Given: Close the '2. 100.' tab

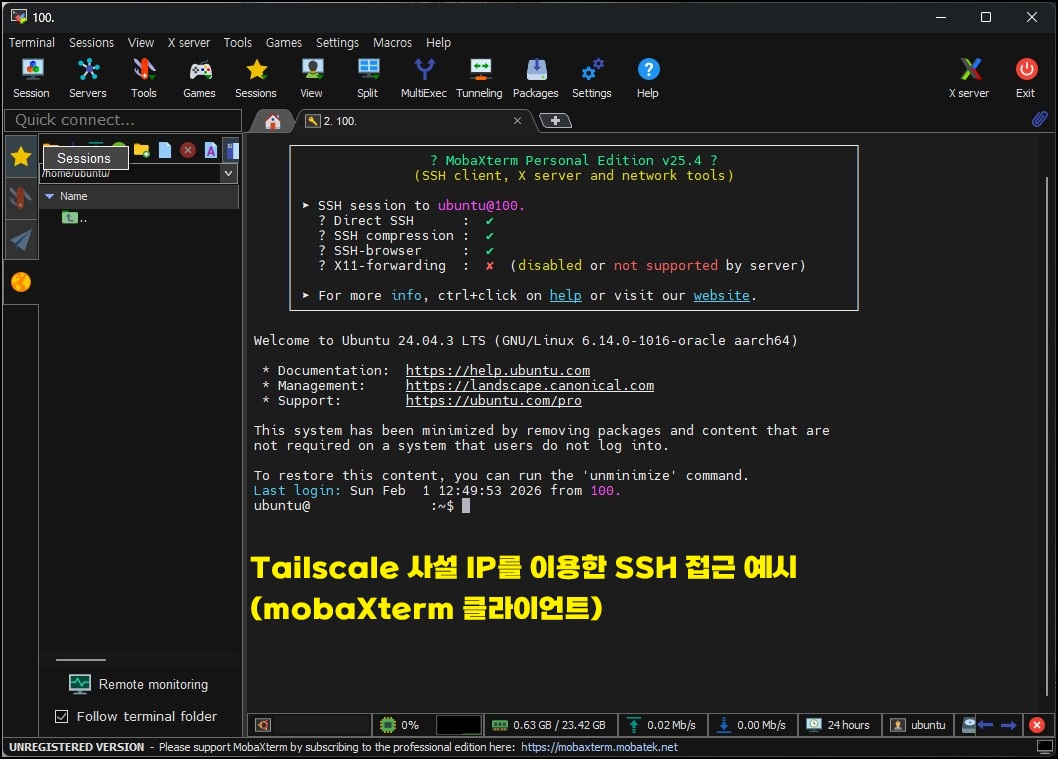Looking at the screenshot, I should coord(518,121).
